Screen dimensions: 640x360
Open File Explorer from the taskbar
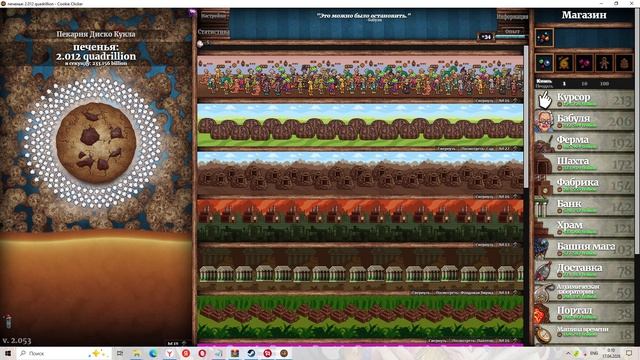click(136, 353)
